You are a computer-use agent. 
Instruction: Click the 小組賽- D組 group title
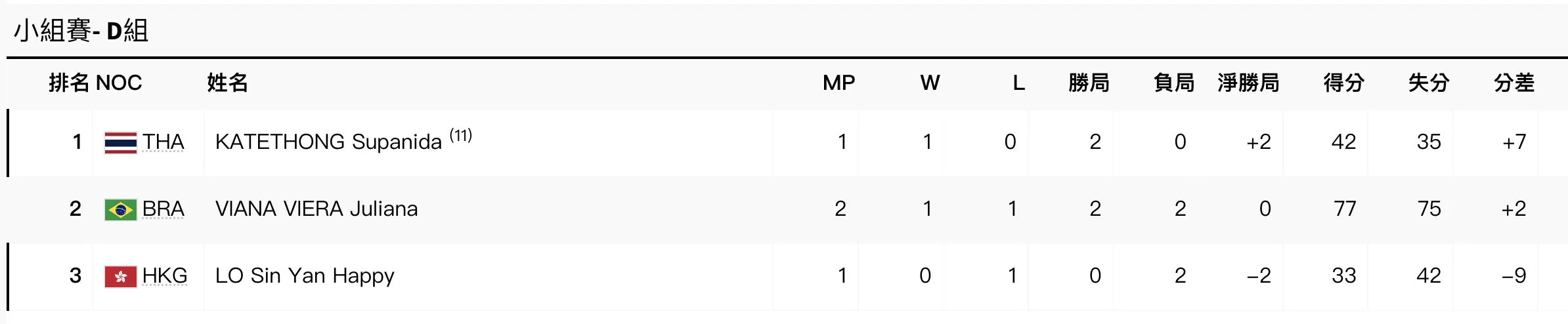pyautogui.click(x=81, y=30)
